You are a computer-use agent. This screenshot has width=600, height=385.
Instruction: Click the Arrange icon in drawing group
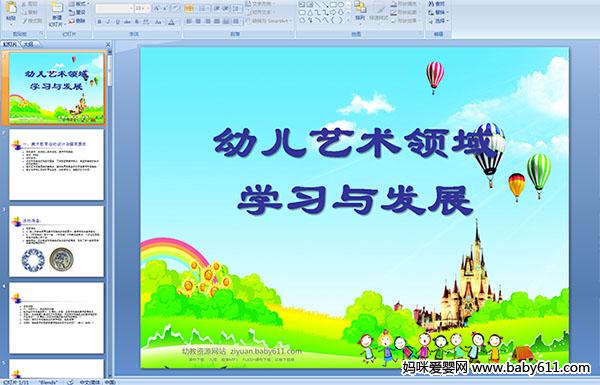pyautogui.click(x=360, y=11)
